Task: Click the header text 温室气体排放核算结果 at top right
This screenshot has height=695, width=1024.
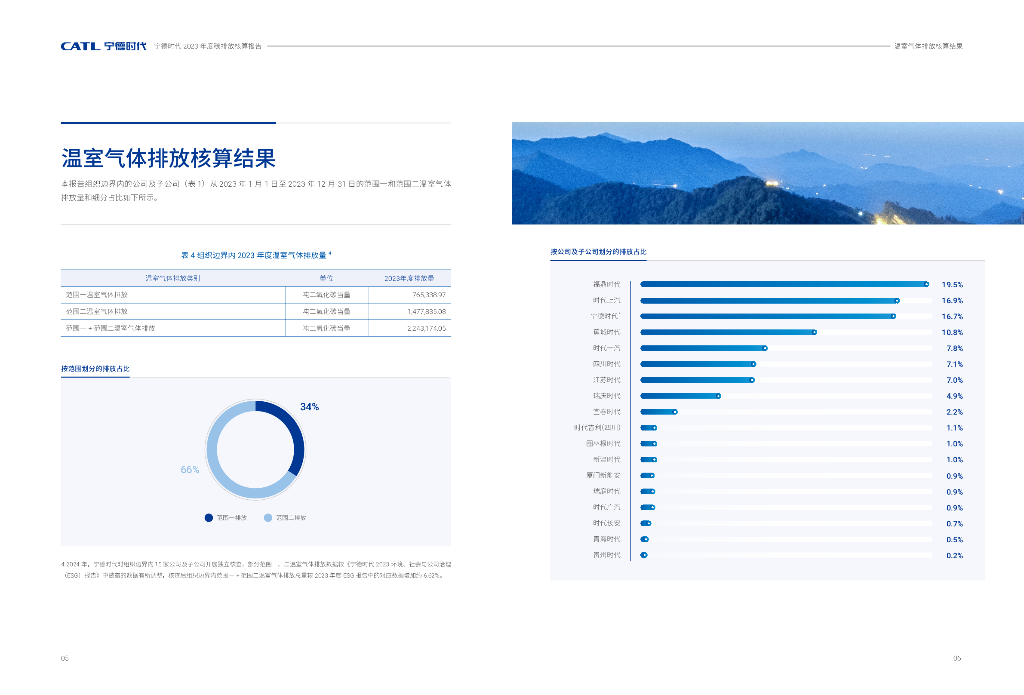Action: coord(927,46)
